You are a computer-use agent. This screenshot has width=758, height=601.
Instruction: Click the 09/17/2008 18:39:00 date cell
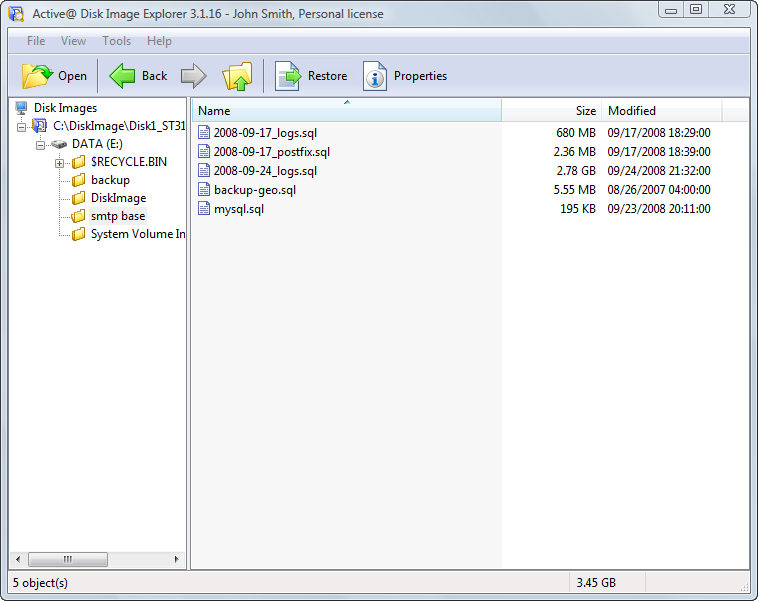tap(659, 152)
